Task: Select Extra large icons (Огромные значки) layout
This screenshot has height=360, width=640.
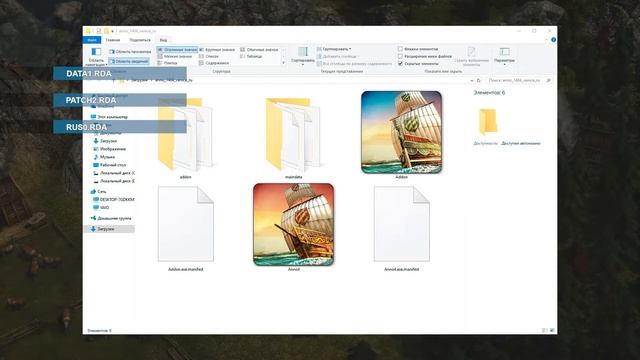Action: pos(177,49)
